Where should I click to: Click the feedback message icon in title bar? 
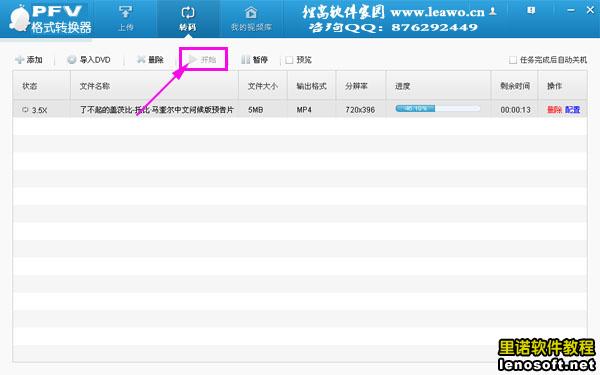coord(531,10)
